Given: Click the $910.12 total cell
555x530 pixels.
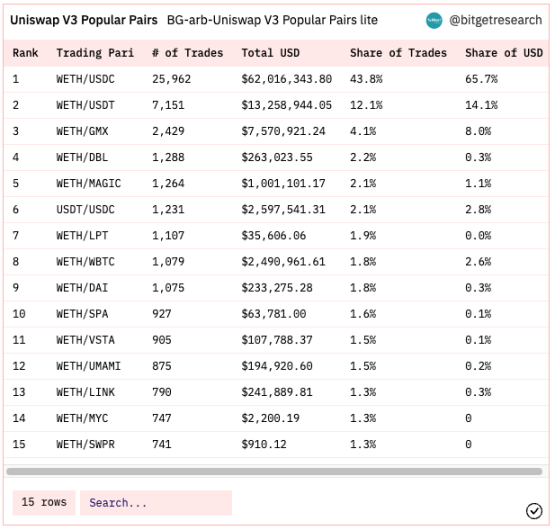Looking at the screenshot, I should [264, 444].
